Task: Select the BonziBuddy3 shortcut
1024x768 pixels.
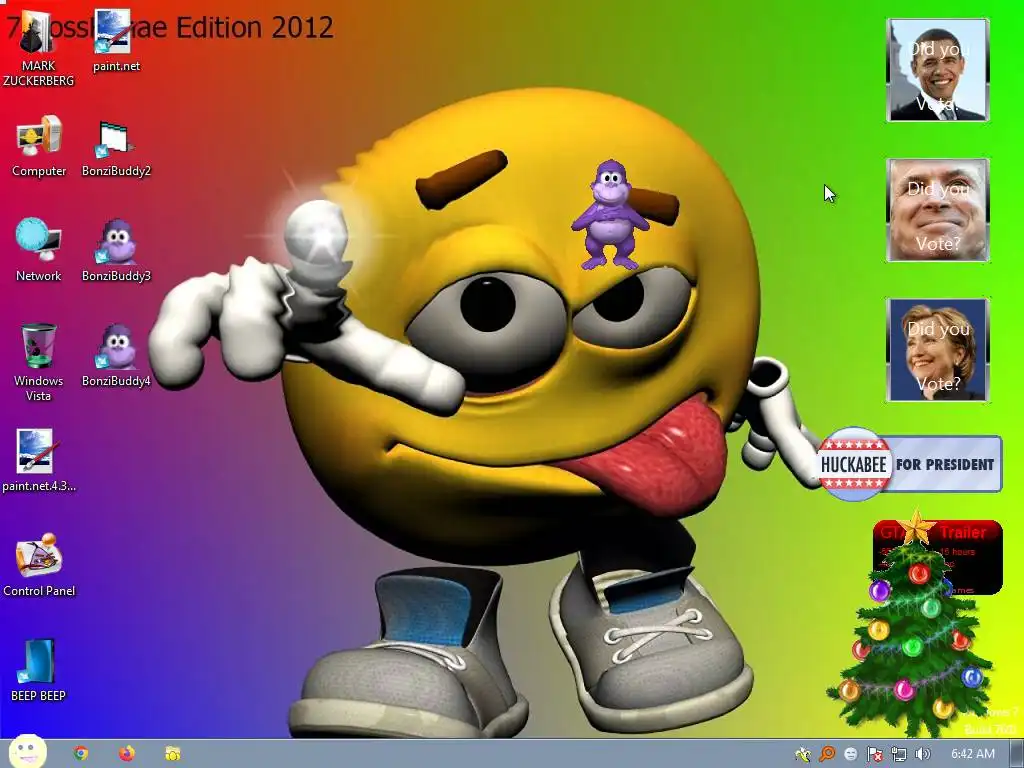Action: [116, 251]
